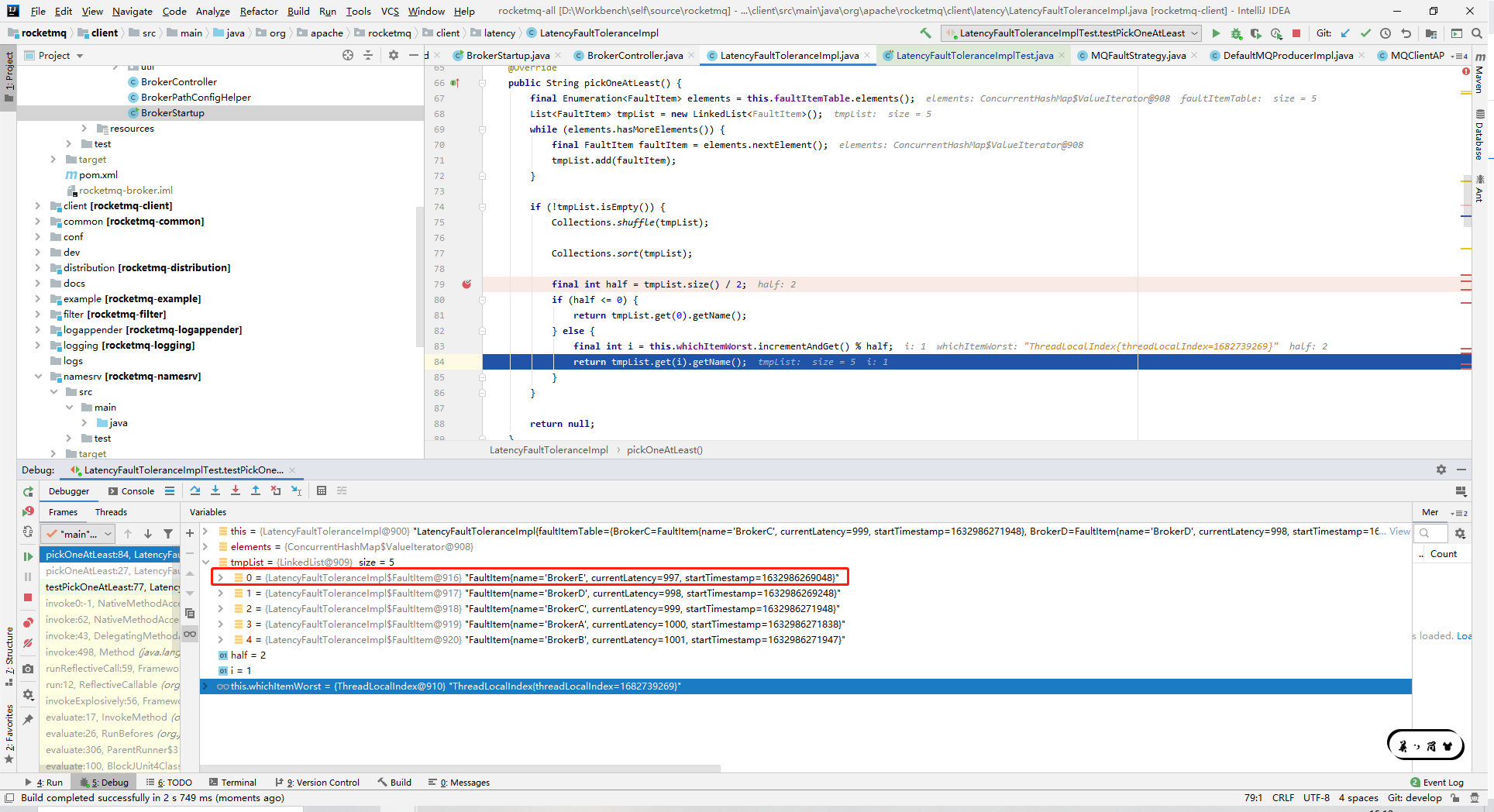
Task: Select frame testPickOneAtLeast:77
Action: tap(111, 587)
